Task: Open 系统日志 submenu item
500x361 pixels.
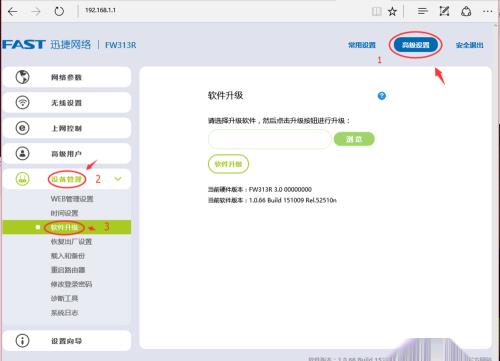Action: (64, 313)
